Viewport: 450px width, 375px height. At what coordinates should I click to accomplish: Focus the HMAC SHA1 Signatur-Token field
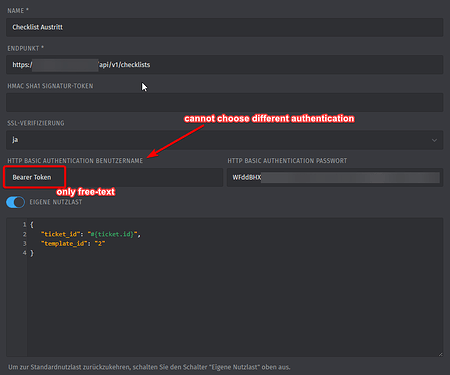click(224, 102)
